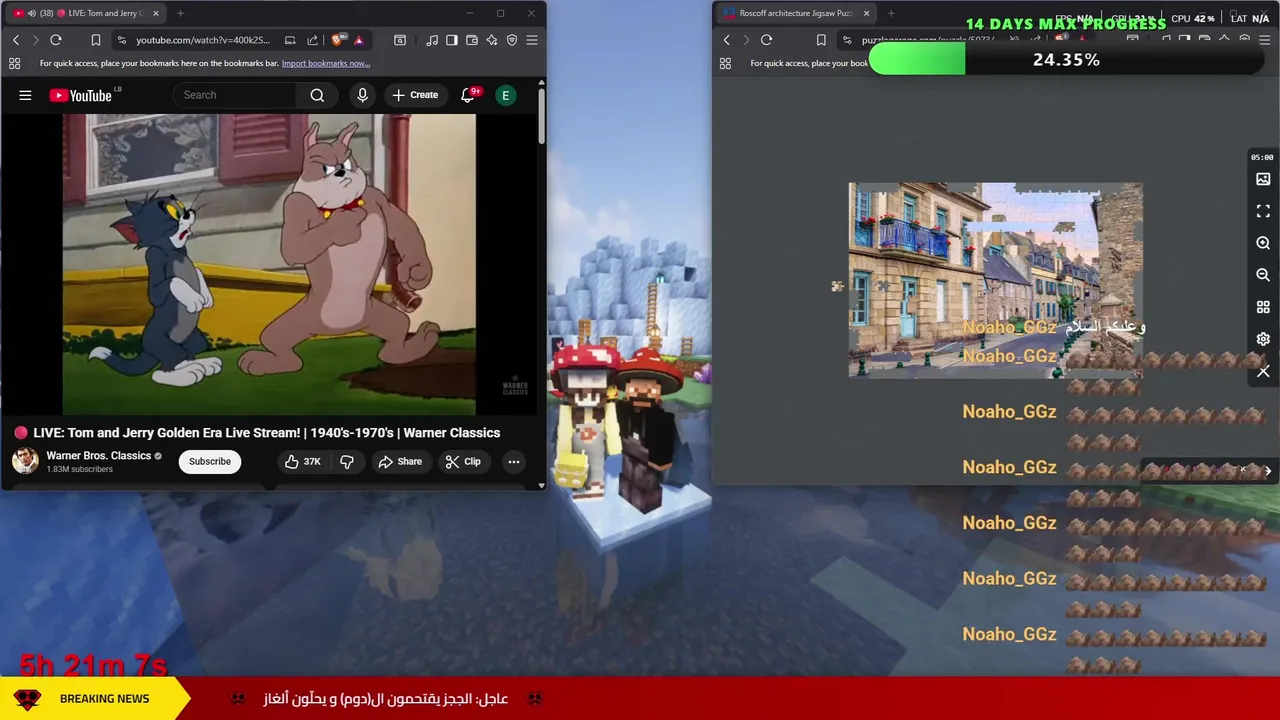Open Brave Shields lion icon in YouTube window
This screenshot has width=1280, height=720.
338,40
